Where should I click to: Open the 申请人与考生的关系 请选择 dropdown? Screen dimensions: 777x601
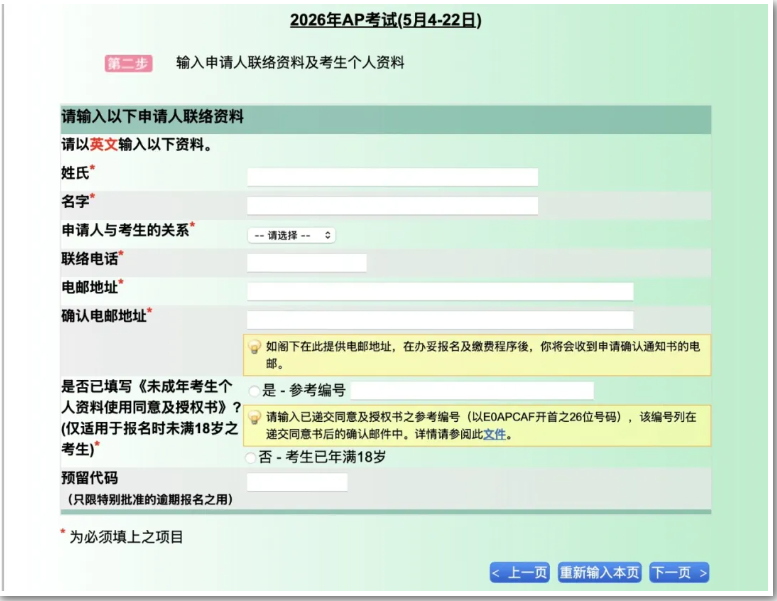pyautogui.click(x=291, y=235)
